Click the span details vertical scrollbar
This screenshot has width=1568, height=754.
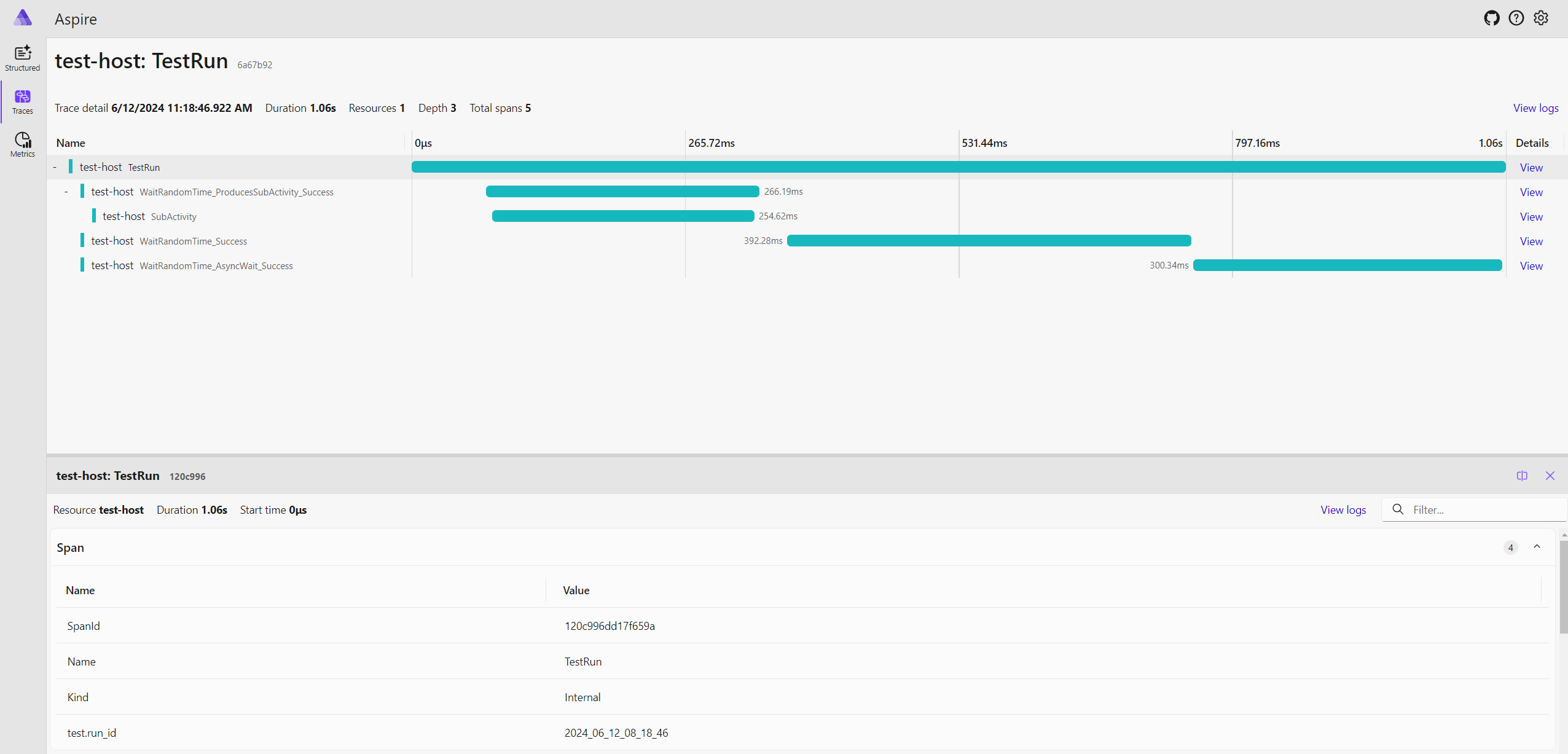pyautogui.click(x=1563, y=587)
